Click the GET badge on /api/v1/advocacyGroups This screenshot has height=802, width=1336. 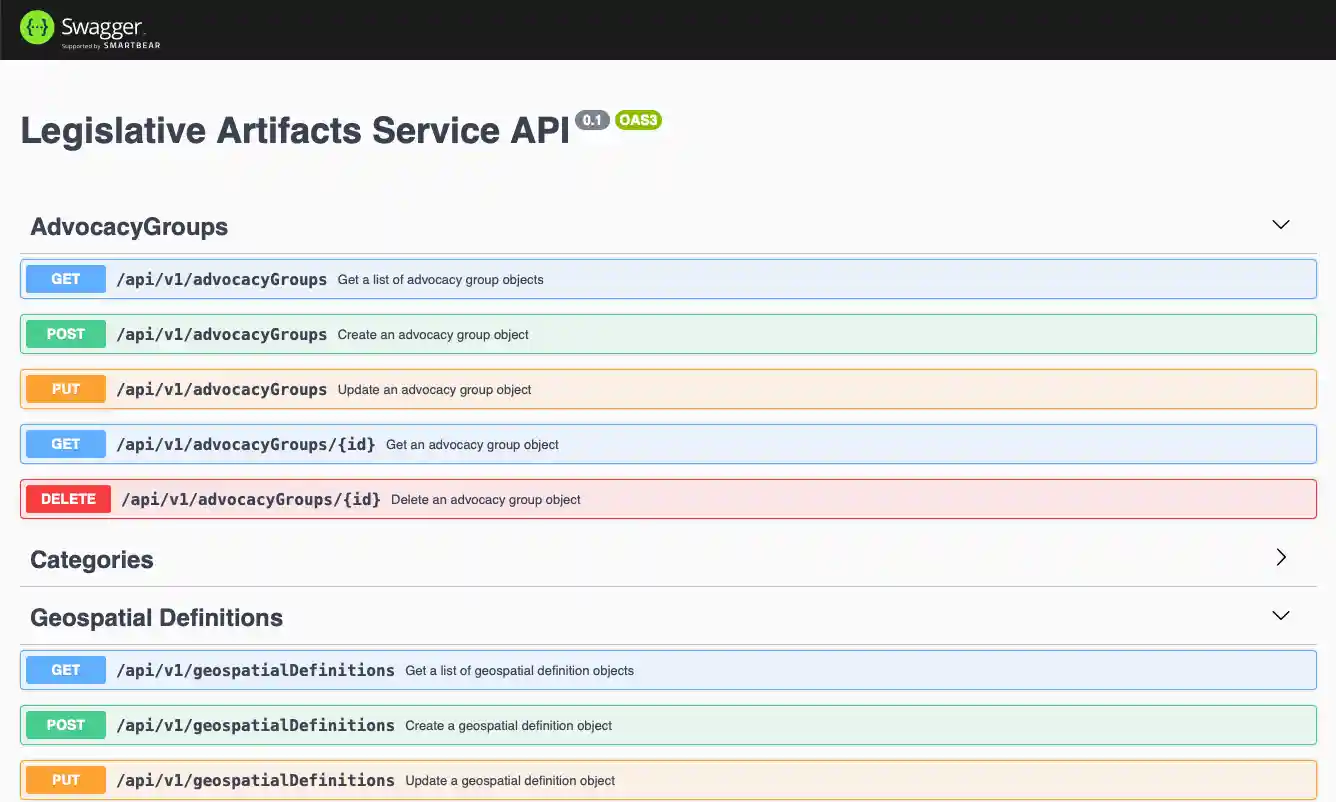pyautogui.click(x=65, y=279)
